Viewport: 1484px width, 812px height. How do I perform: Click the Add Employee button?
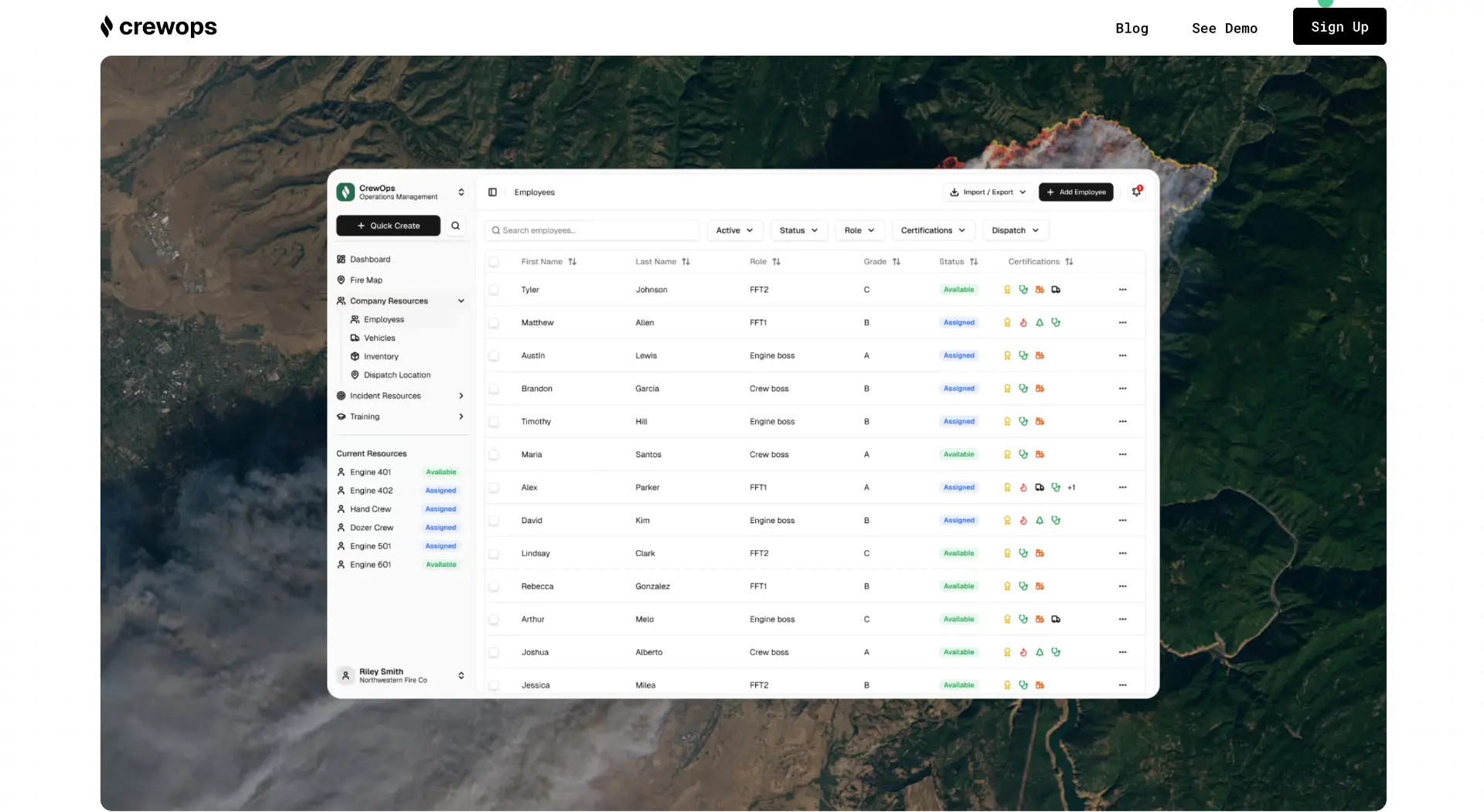[1076, 192]
